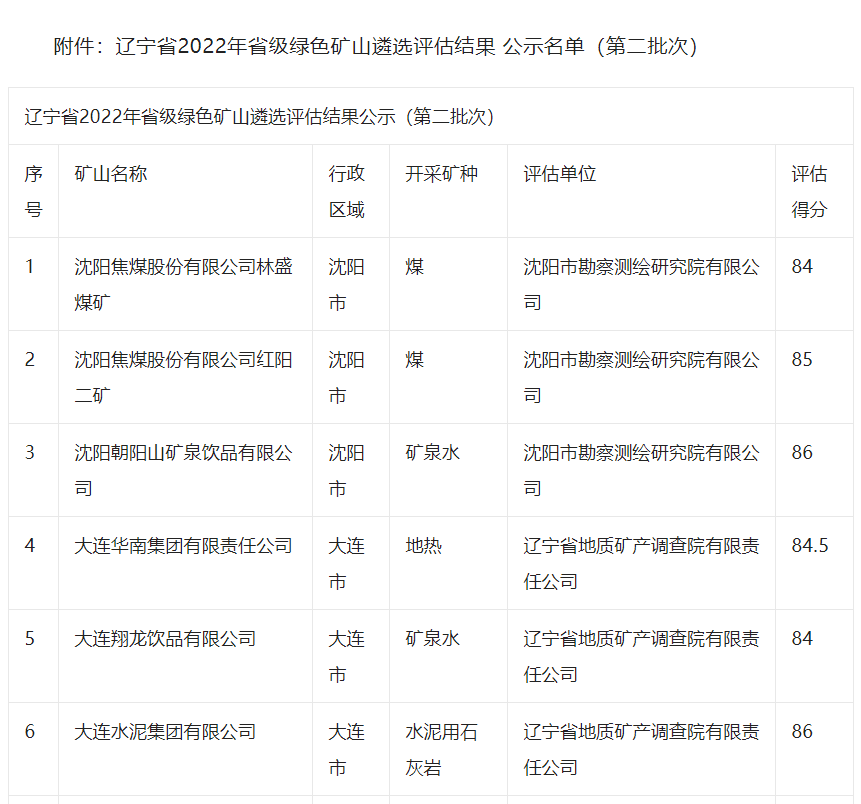861x804 pixels.
Task: Click the 开采矿种 column header
Action: click(441, 174)
